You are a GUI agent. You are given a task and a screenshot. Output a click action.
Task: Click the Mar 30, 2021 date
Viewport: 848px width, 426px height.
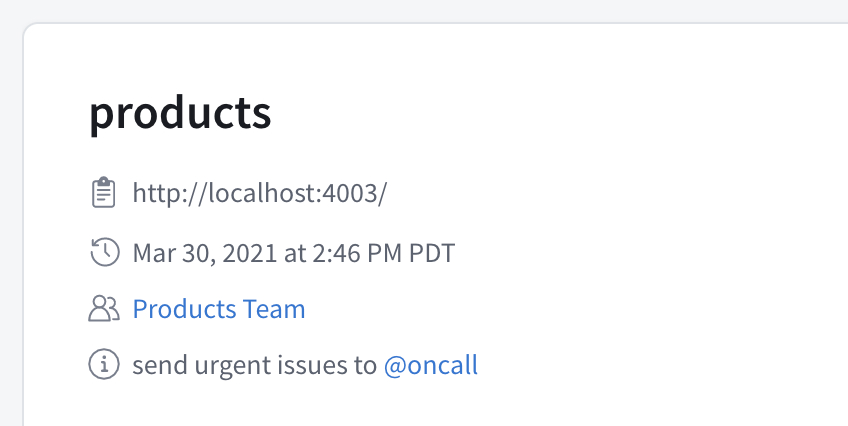pyautogui.click(x=206, y=252)
